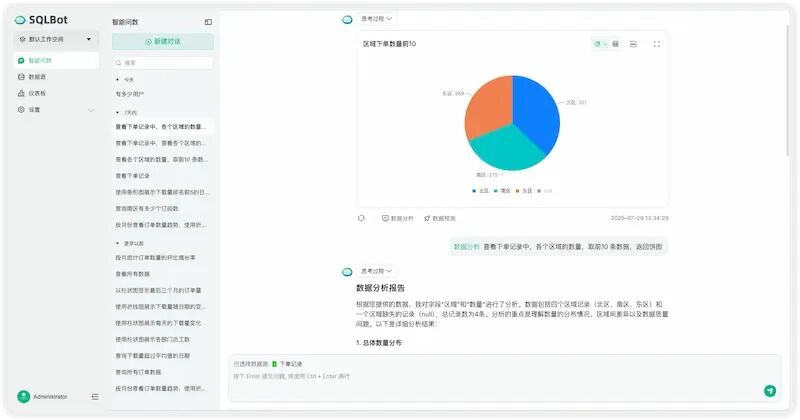The width and height of the screenshot is (800, 420).
Task: Collapse the 7天内 history group
Action: 117,112
